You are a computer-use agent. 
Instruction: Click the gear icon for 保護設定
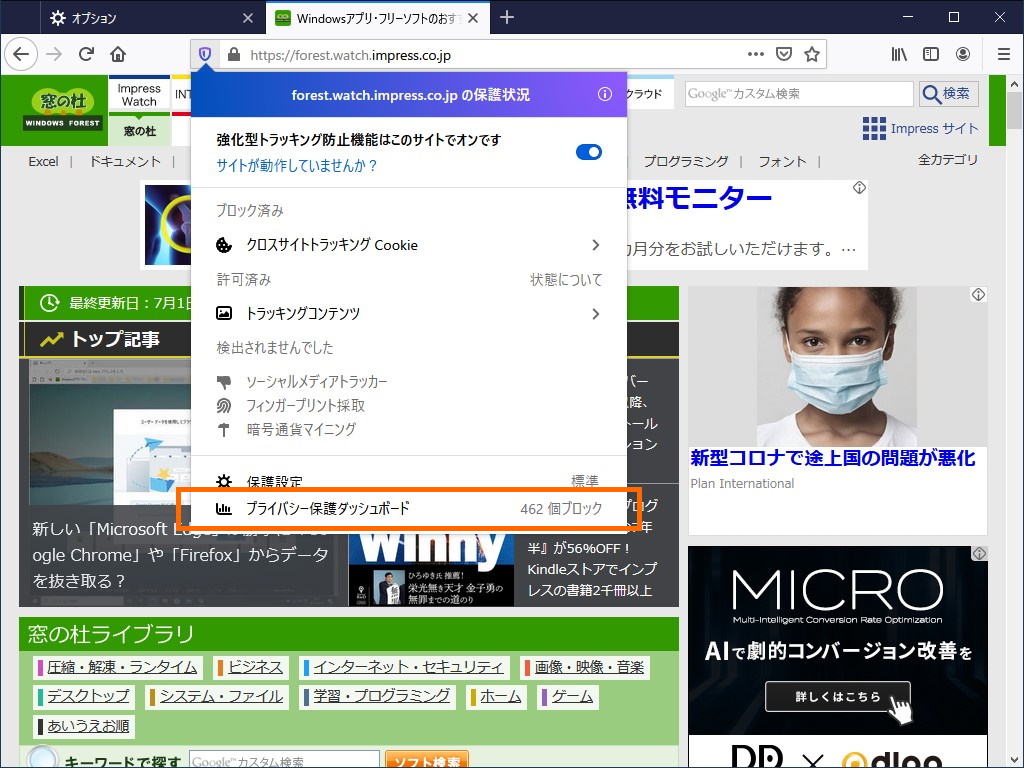coord(224,482)
